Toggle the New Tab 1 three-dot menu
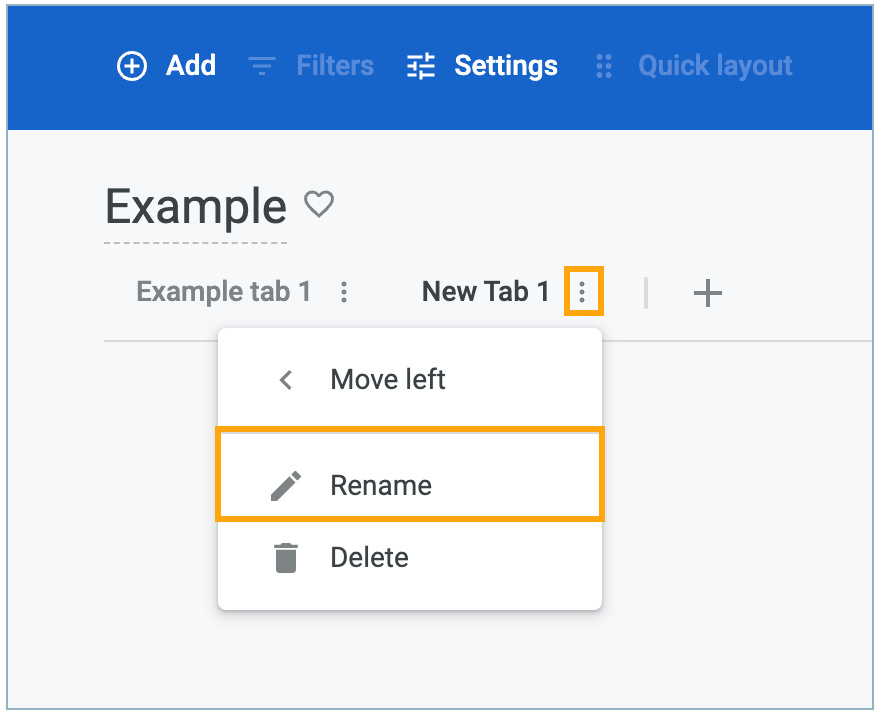Screen dimensions: 878x716 pos(582,292)
